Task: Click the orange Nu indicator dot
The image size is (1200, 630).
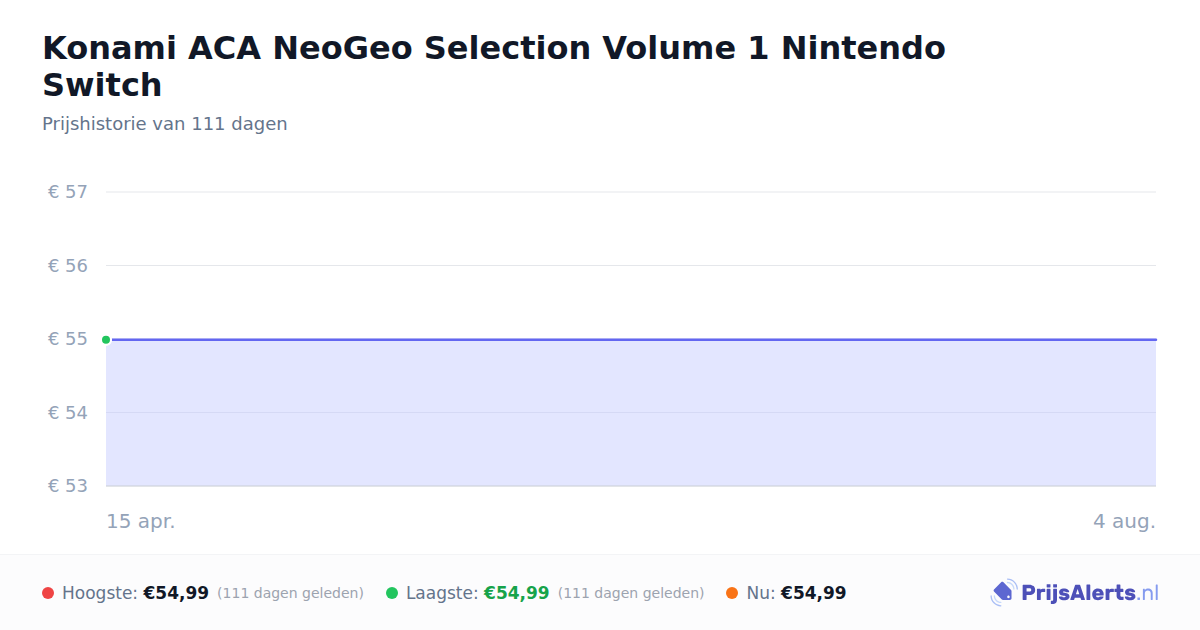Action: [x=732, y=593]
